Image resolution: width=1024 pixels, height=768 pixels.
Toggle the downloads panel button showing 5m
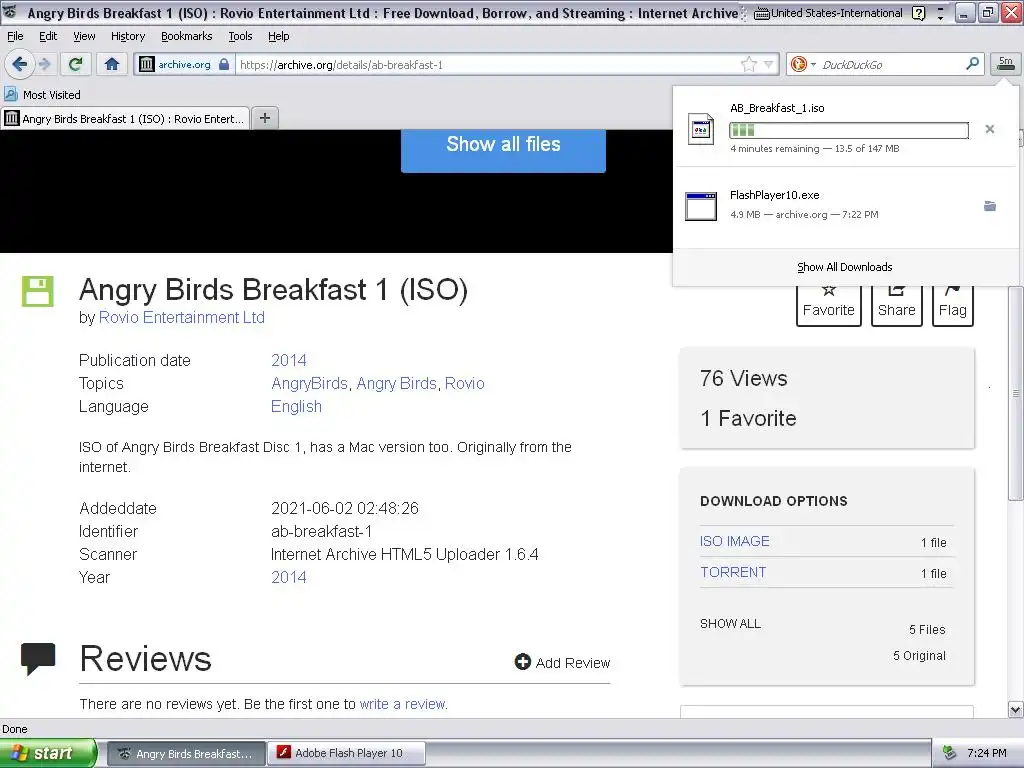click(x=1006, y=63)
